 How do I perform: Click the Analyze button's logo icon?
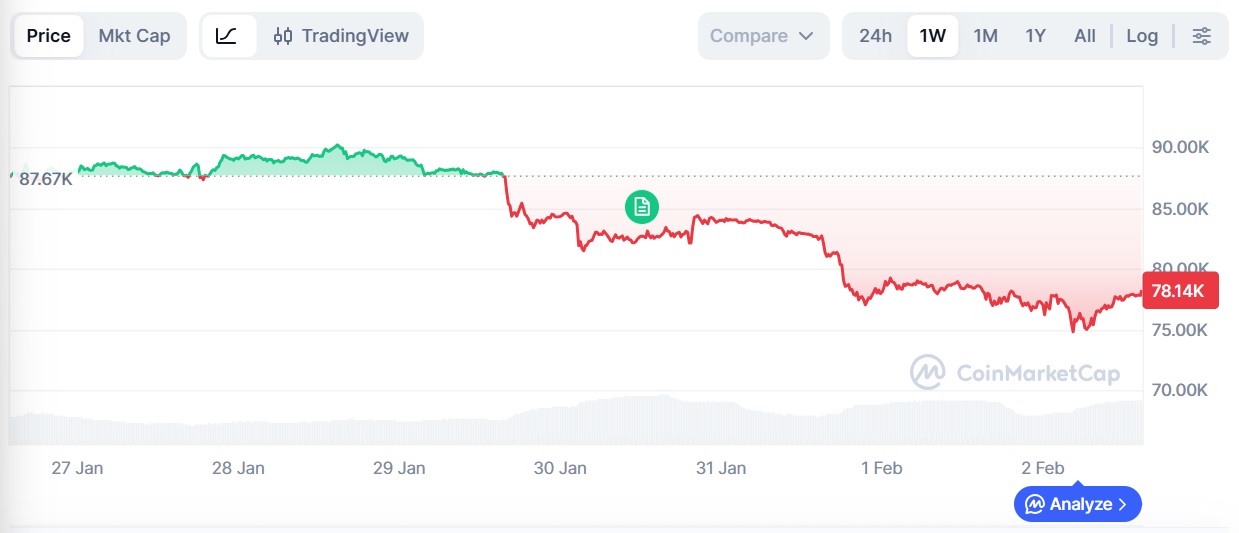[x=1035, y=504]
